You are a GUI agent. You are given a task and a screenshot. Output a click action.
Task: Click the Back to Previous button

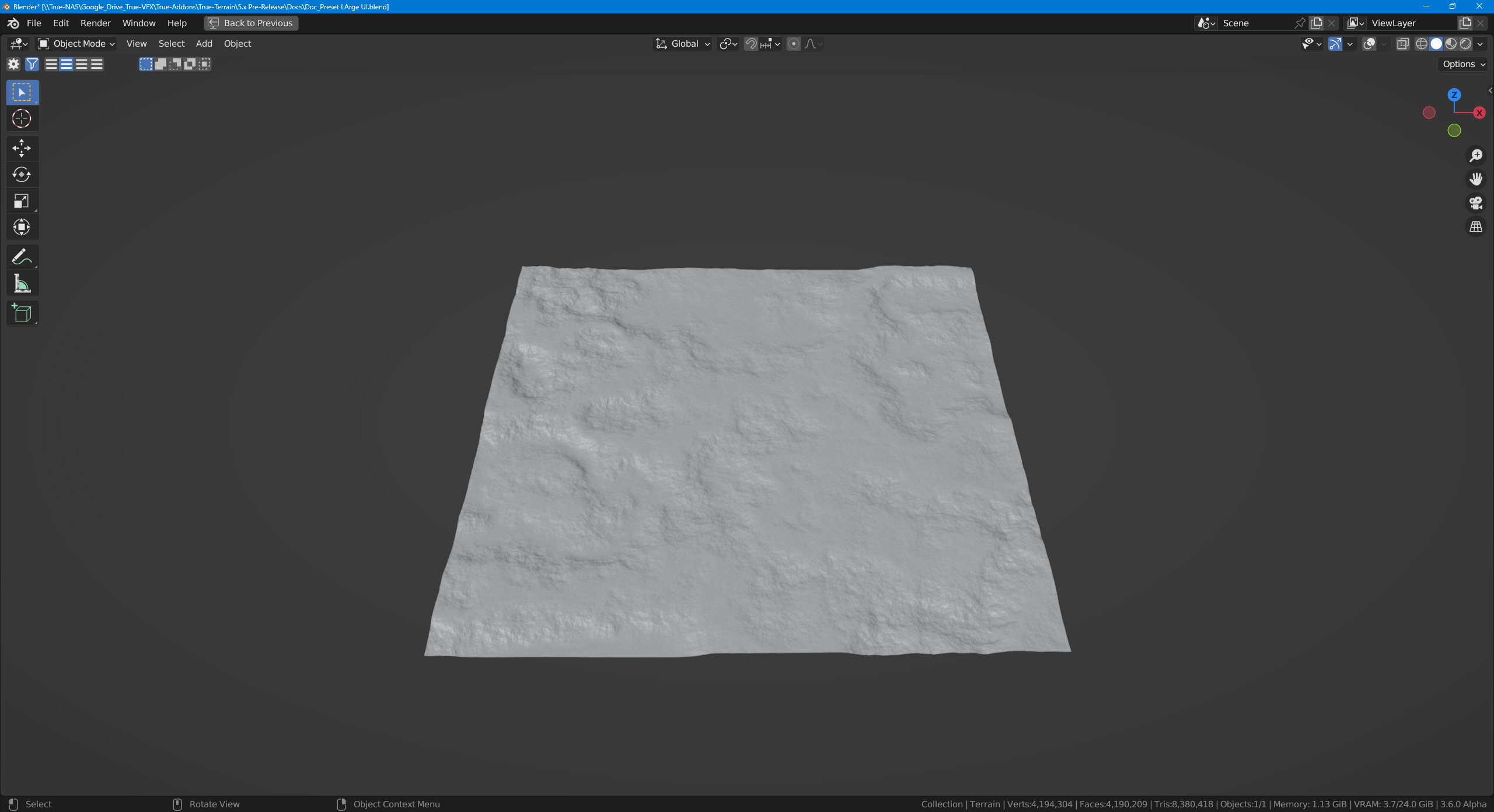pyautogui.click(x=251, y=23)
